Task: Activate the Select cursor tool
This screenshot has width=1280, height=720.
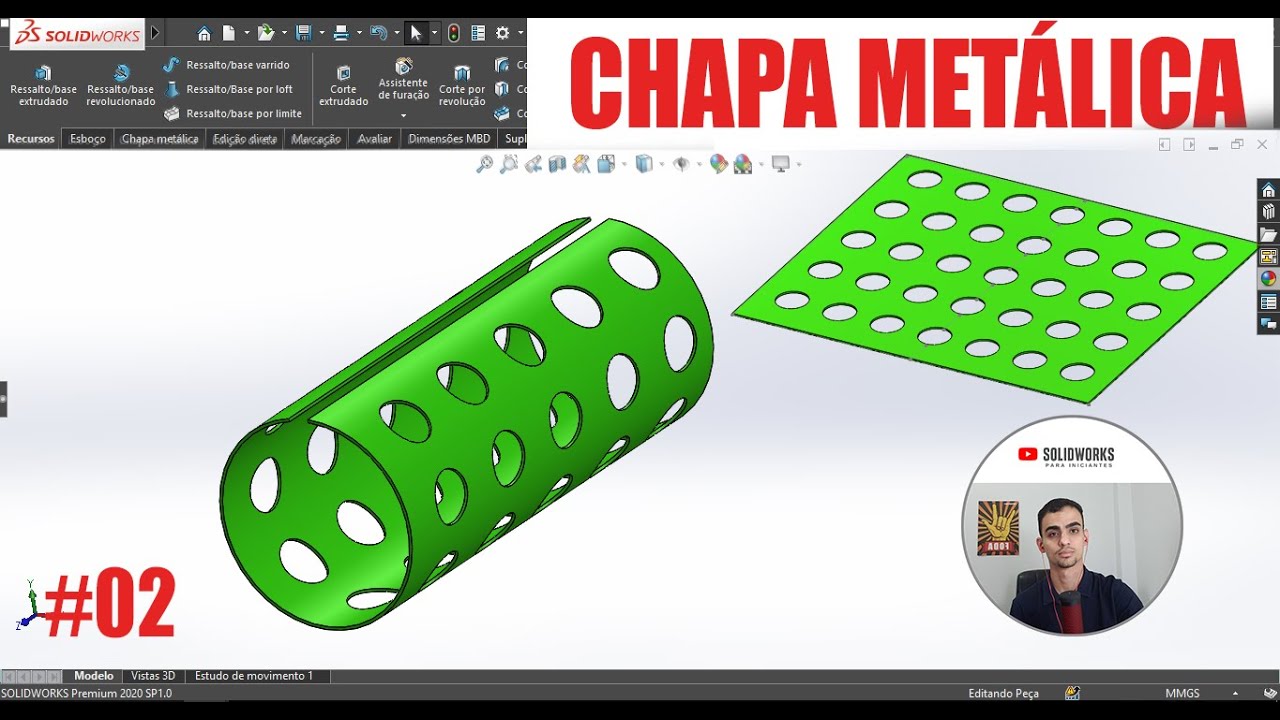Action: 416,33
